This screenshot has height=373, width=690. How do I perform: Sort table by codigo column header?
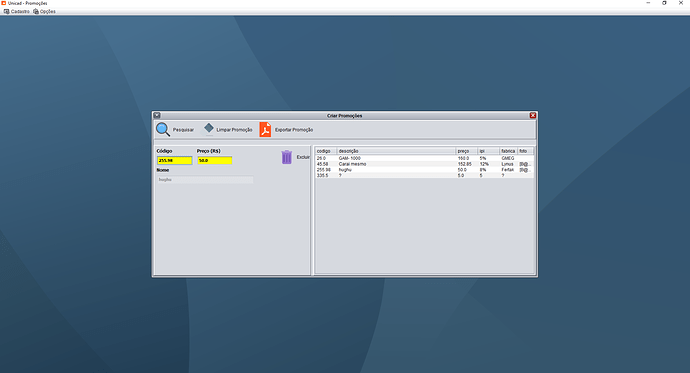(x=326, y=151)
